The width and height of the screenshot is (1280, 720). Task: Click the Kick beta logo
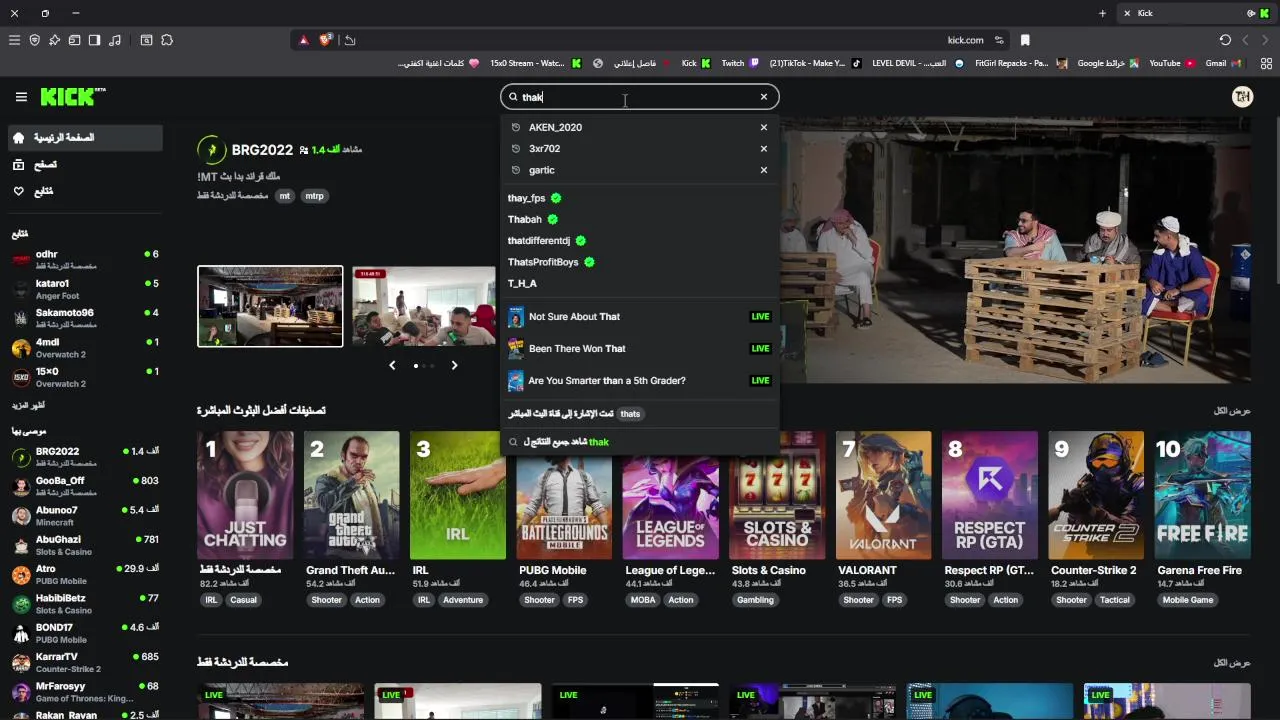click(73, 97)
